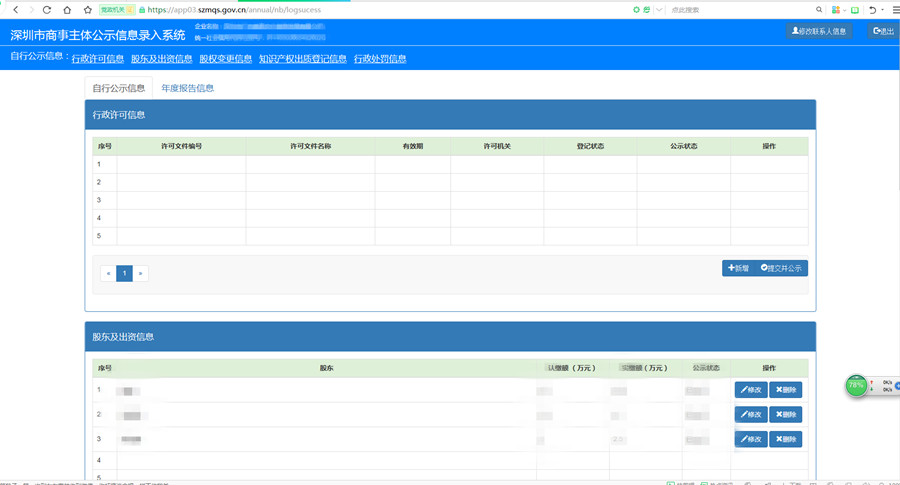
Task: Click the 退出 logout button
Action: tap(883, 31)
